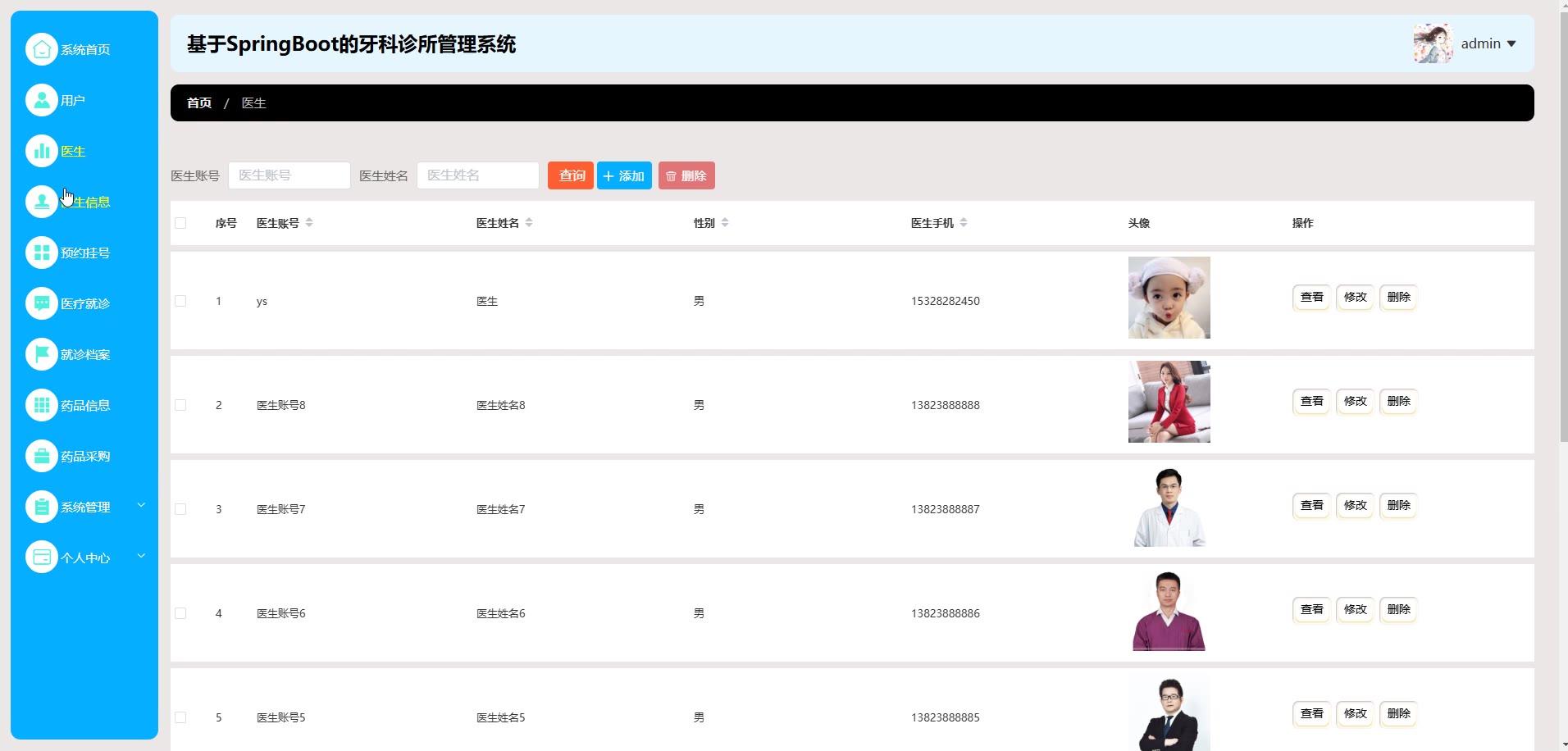Click 查看 for 医生账号8
The width and height of the screenshot is (1568, 751).
tap(1311, 401)
